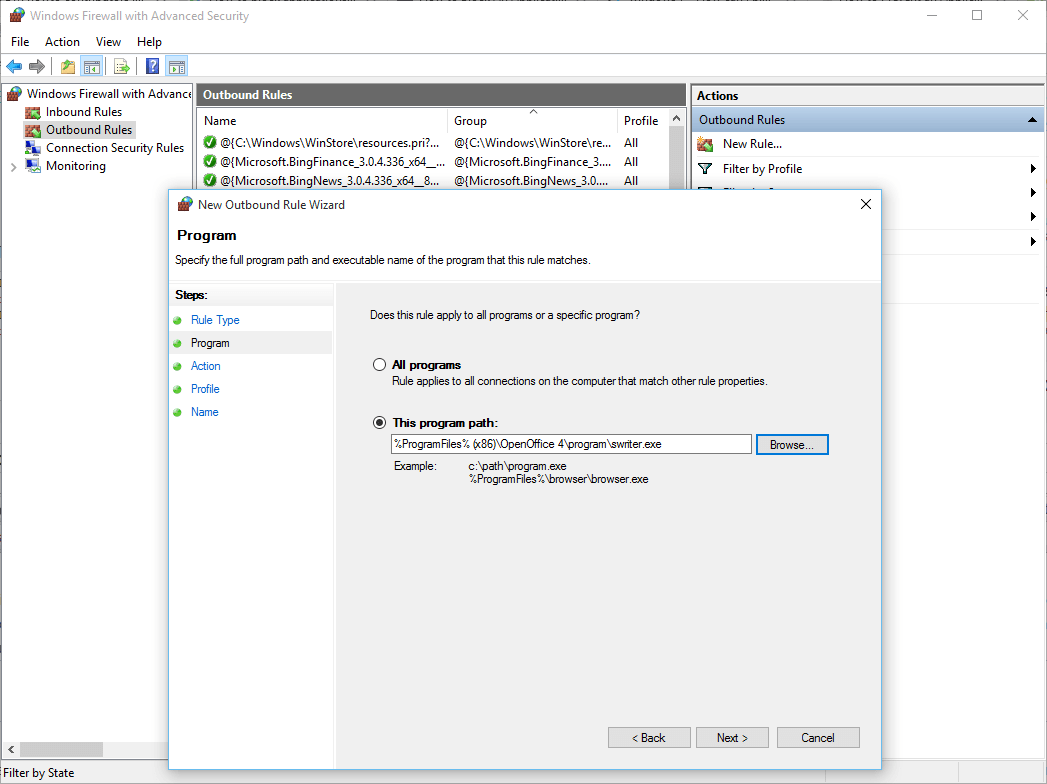Expand Filter by Profile submenu arrow
The width and height of the screenshot is (1047, 784).
coord(1032,169)
